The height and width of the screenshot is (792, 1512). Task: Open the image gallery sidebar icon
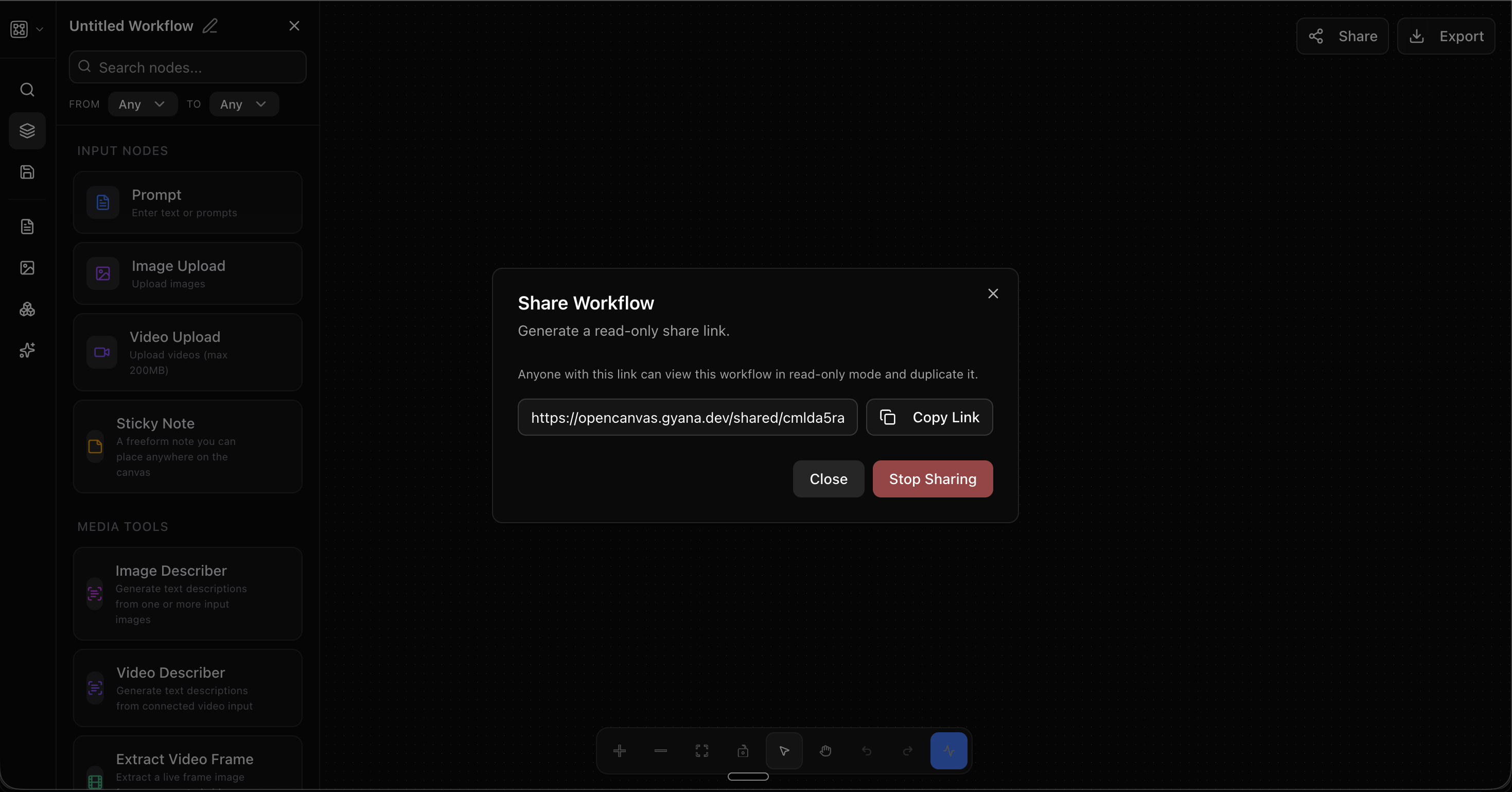tap(27, 268)
